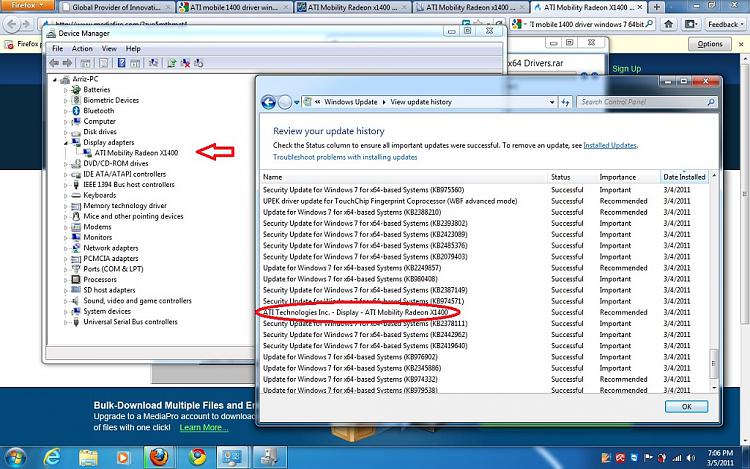The image size is (750, 469).
Task: Select Security Update KB975560 row
Action: point(483,190)
